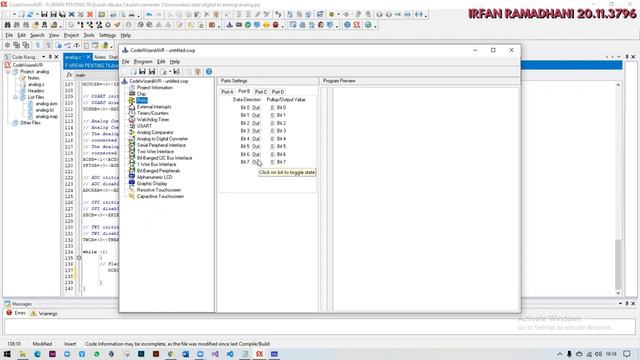The image size is (640, 360).
Task: Open Watchdog Timer settings
Action: coord(153,120)
